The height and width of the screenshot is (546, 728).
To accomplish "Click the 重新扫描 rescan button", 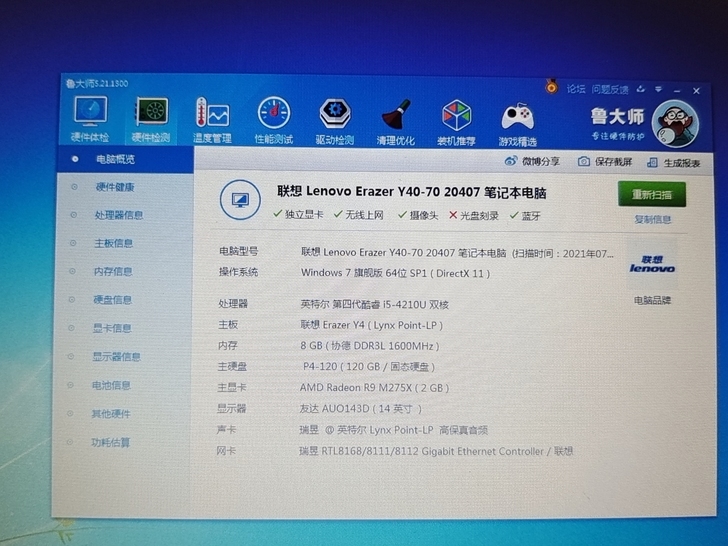I will (x=652, y=195).
